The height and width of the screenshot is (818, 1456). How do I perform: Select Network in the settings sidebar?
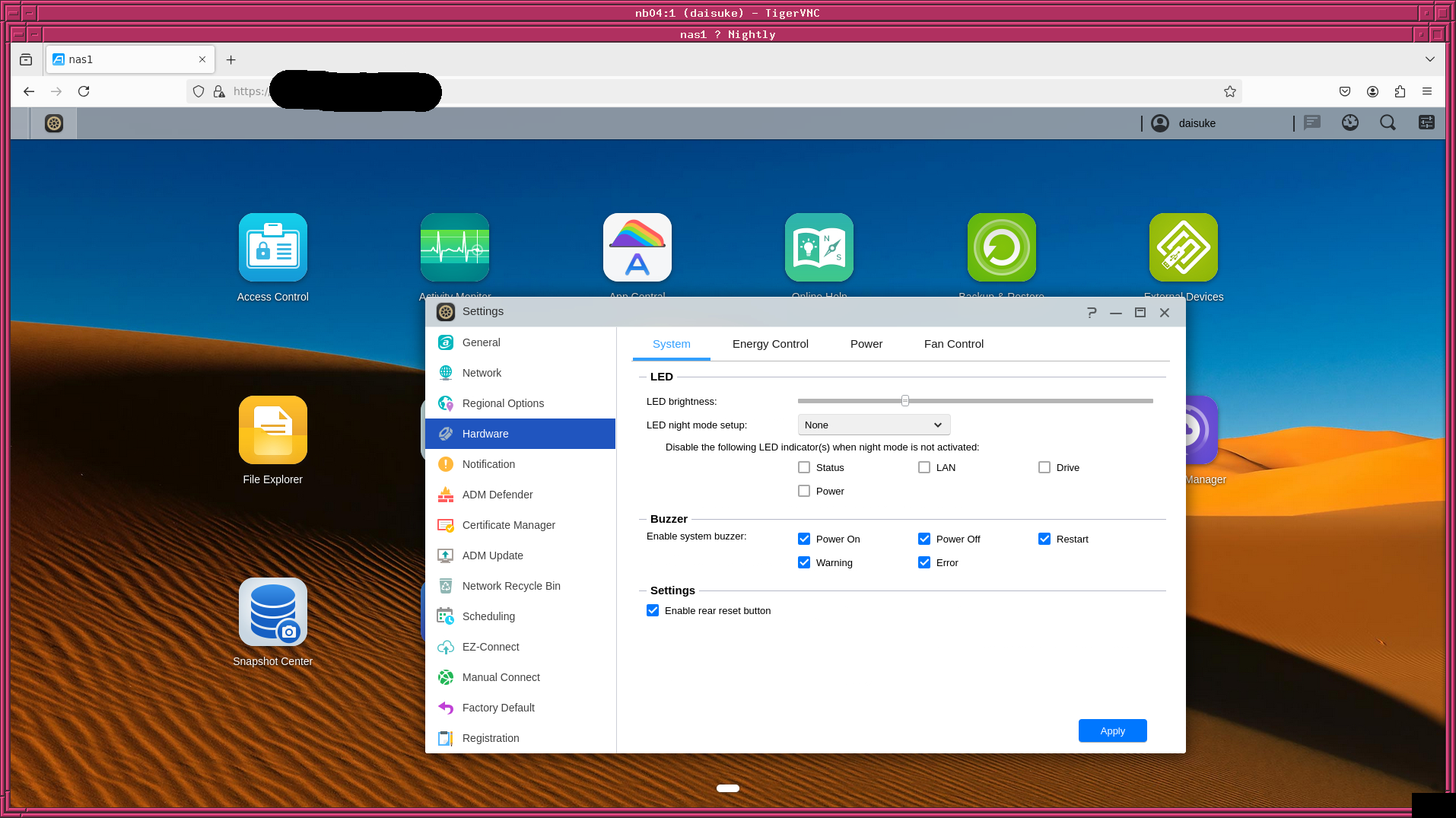tap(482, 374)
